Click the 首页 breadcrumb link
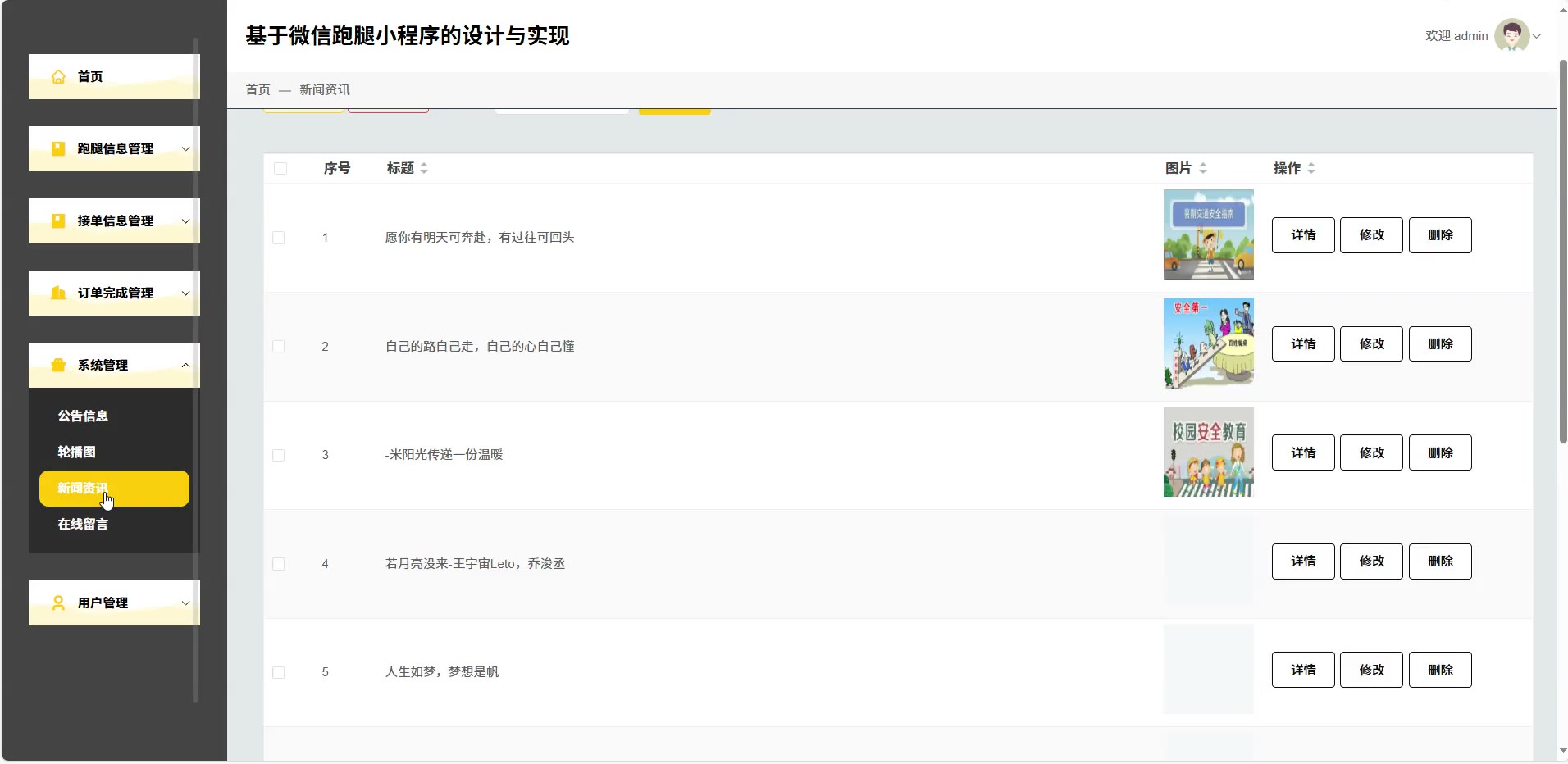Image resolution: width=1568 pixels, height=764 pixels. pyautogui.click(x=258, y=90)
